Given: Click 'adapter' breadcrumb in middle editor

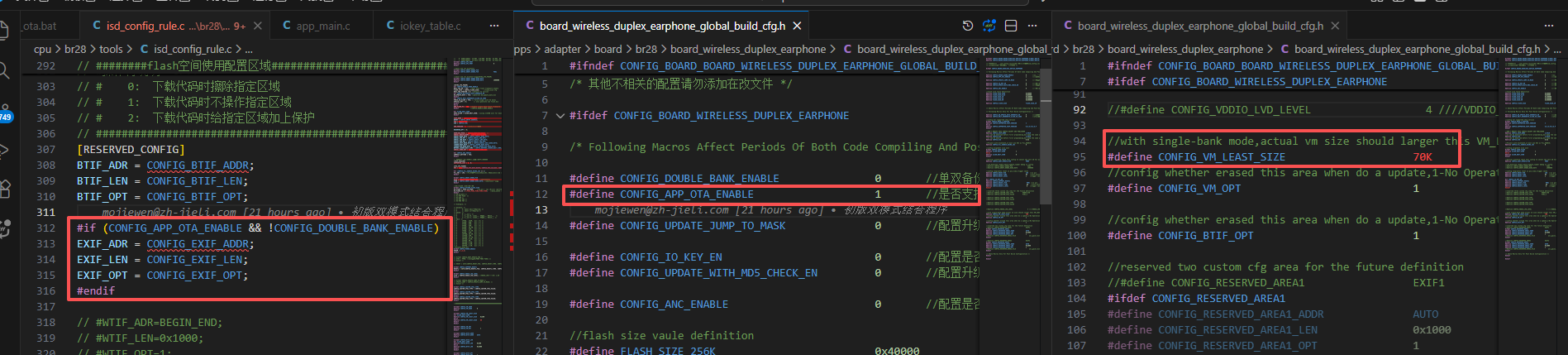Looking at the screenshot, I should click(562, 49).
